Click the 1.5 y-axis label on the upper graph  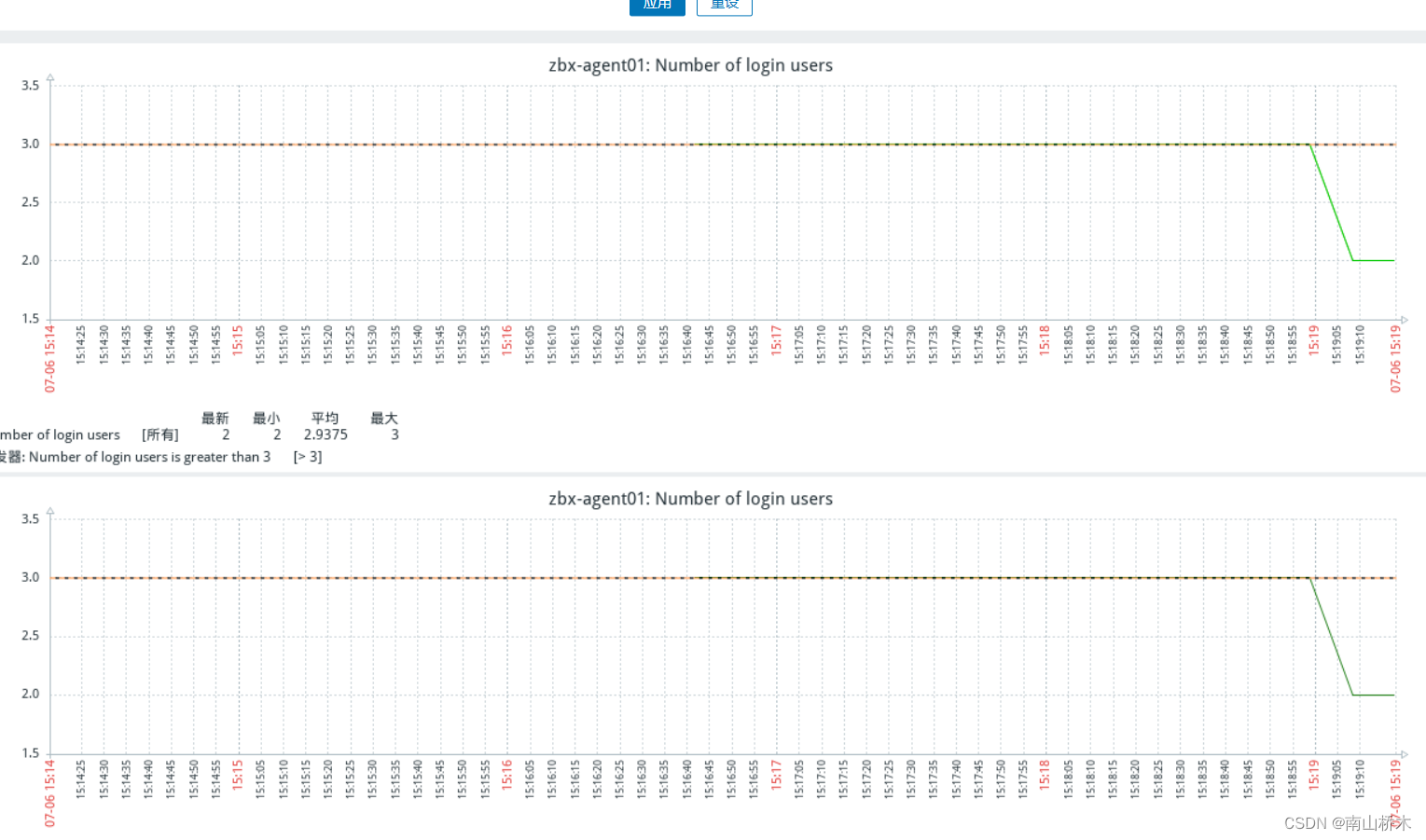[x=31, y=318]
